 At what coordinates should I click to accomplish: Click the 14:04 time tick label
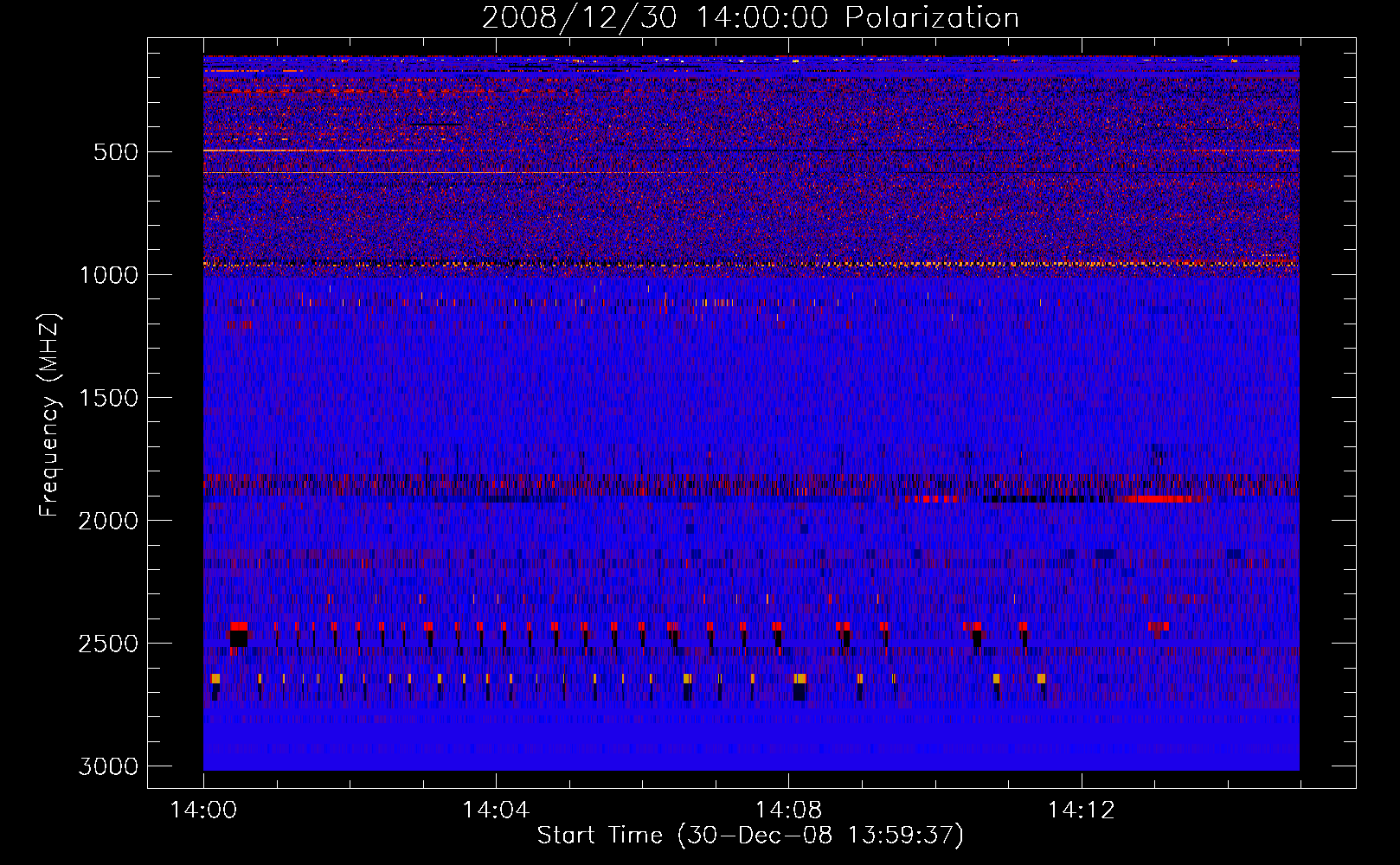point(496,811)
